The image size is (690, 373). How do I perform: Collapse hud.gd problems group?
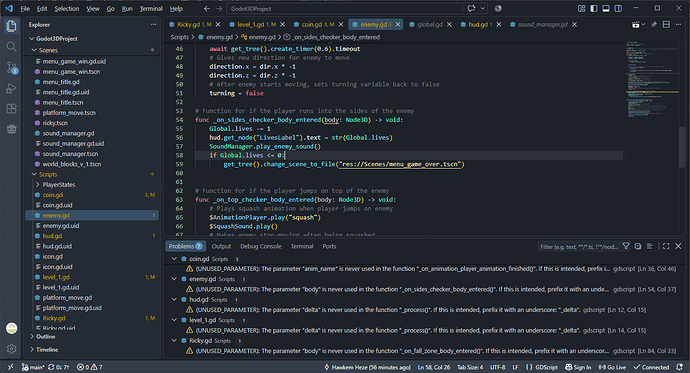click(x=174, y=300)
